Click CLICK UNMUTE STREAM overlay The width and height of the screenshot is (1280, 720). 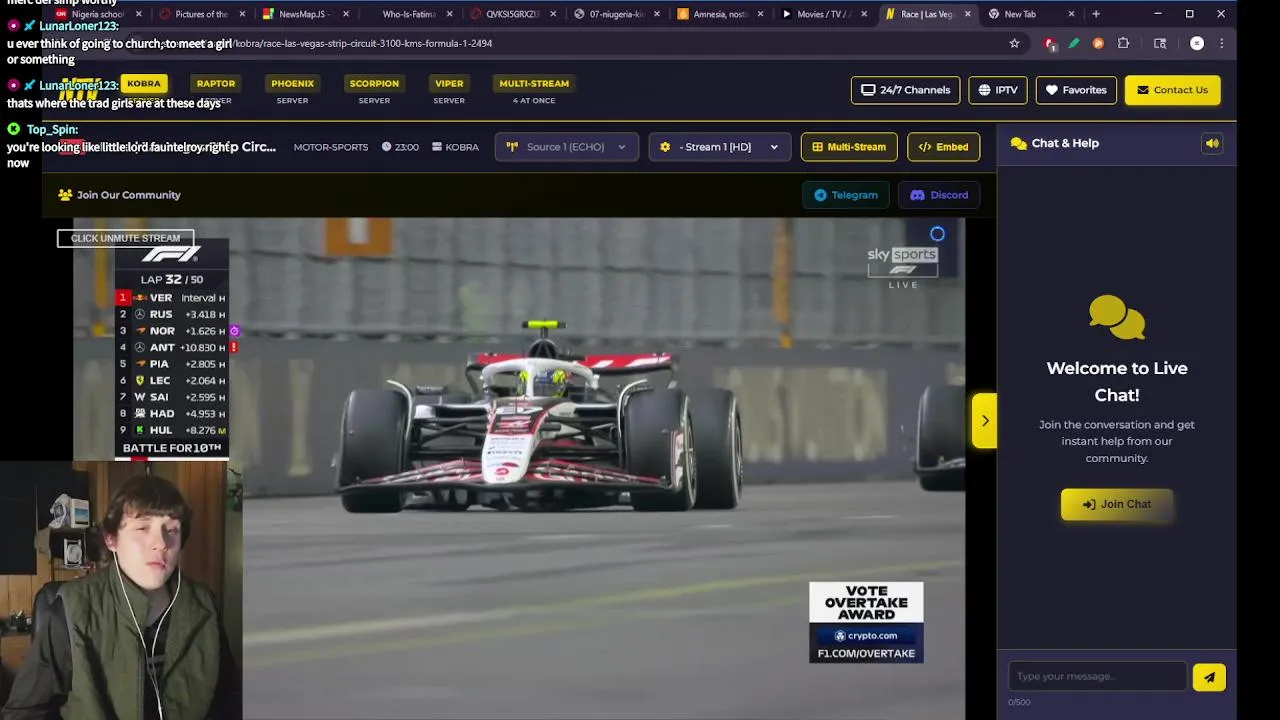pyautogui.click(x=125, y=238)
